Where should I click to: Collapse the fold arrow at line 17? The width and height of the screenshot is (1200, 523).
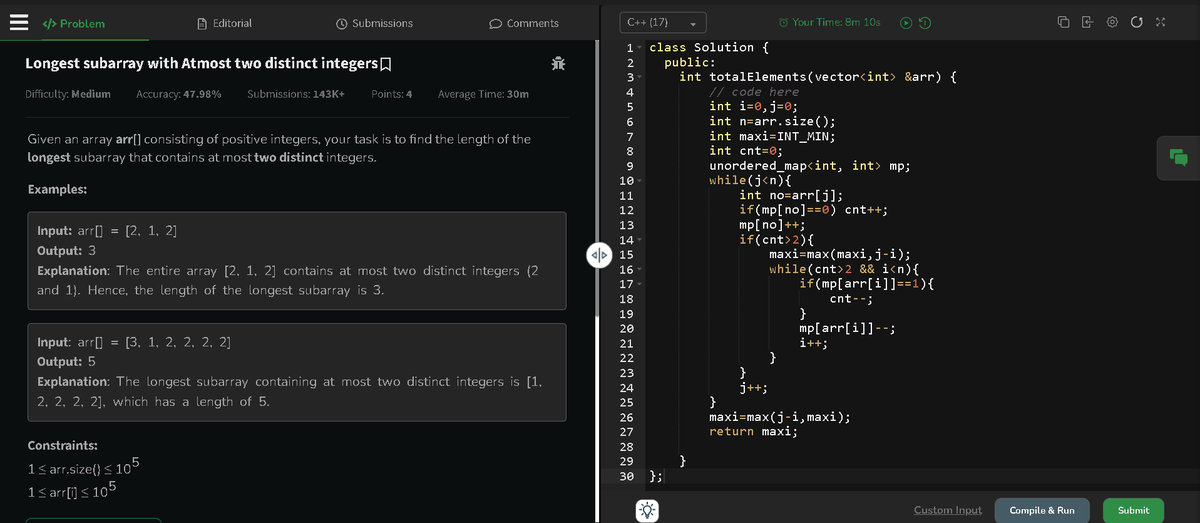click(x=638, y=284)
